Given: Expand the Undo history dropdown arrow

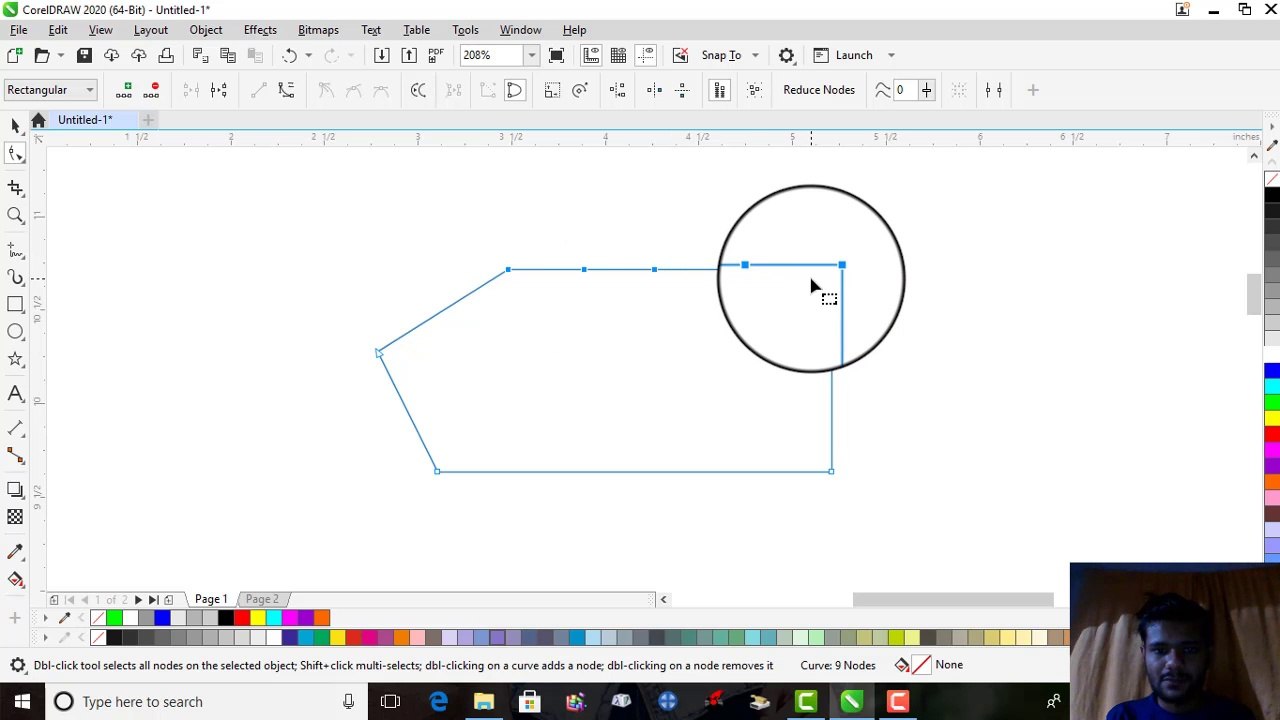Looking at the screenshot, I should click(x=308, y=55).
